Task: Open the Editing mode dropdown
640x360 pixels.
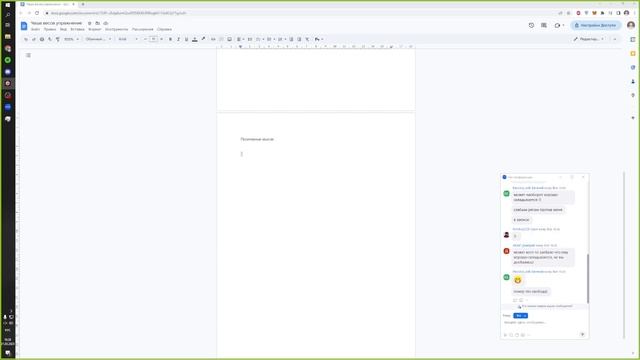Action: pos(589,39)
